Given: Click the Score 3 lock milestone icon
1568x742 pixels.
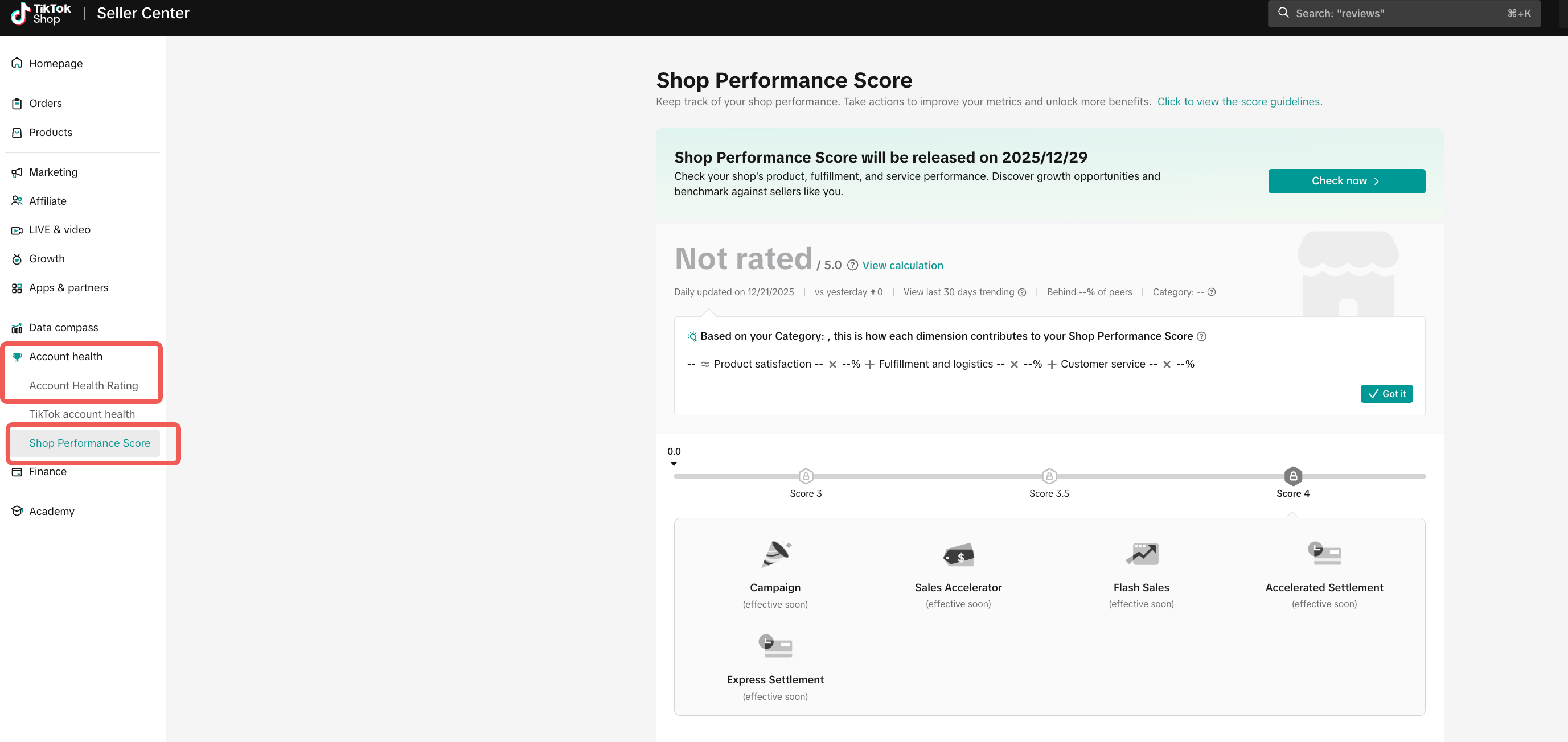Looking at the screenshot, I should (805, 476).
